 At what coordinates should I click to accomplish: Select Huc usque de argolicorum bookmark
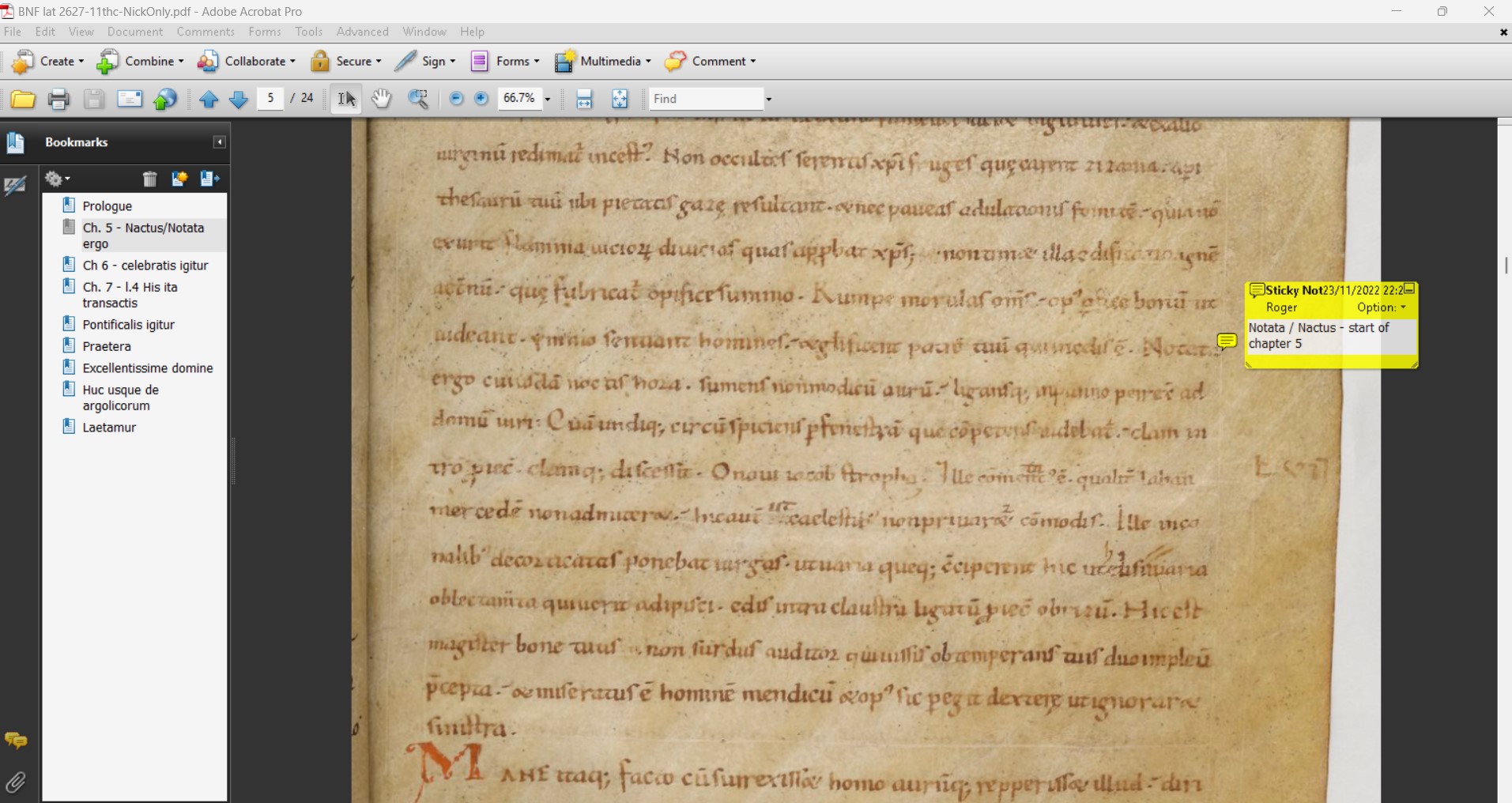(120, 398)
